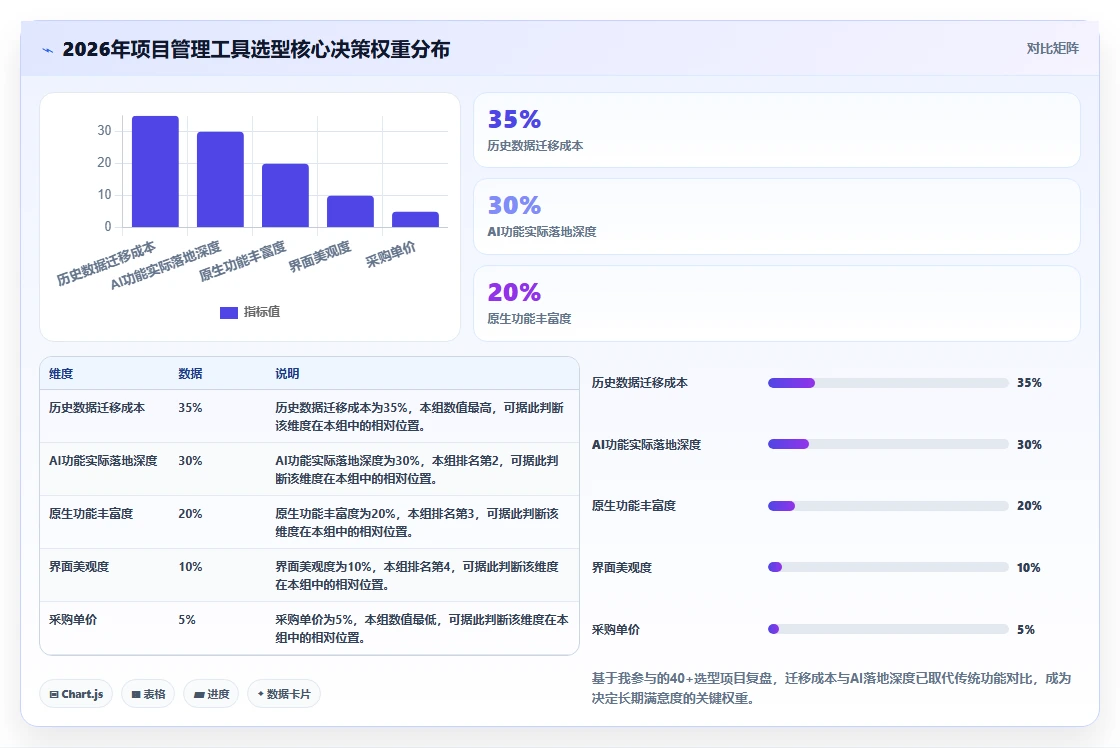Toggle the 指标值 legend swatch
This screenshot has width=1120, height=748.
(229, 312)
